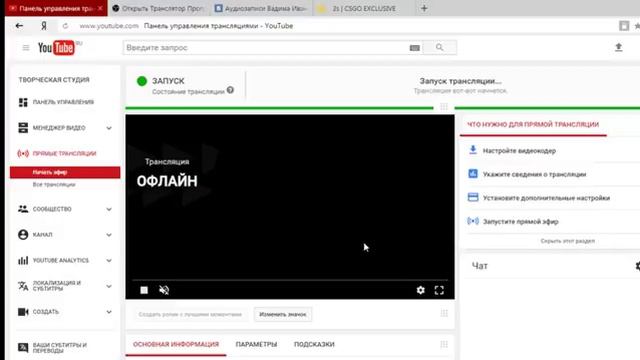640x360 pixels.
Task: Click the Скрыть этот раздел link
Action: [567, 241]
